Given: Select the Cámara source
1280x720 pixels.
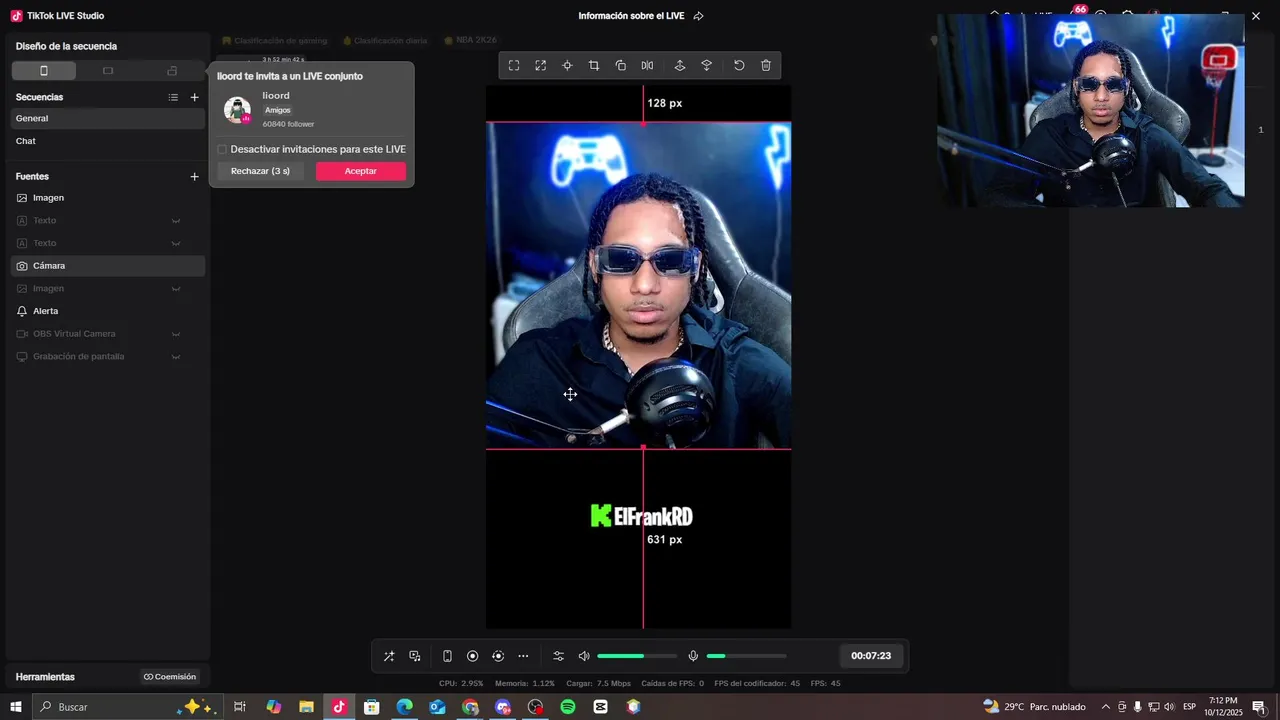Looking at the screenshot, I should click(x=108, y=266).
